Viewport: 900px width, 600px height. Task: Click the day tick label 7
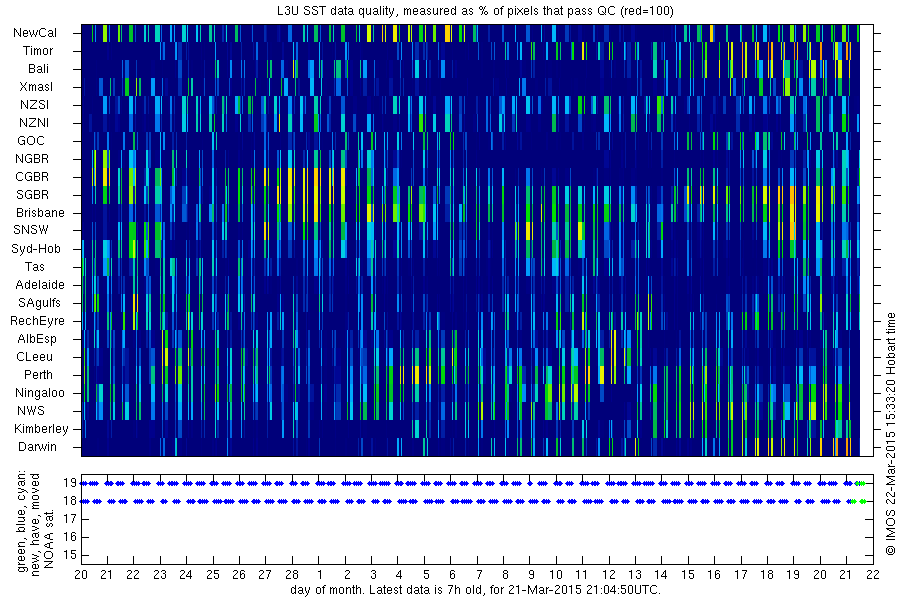479,575
